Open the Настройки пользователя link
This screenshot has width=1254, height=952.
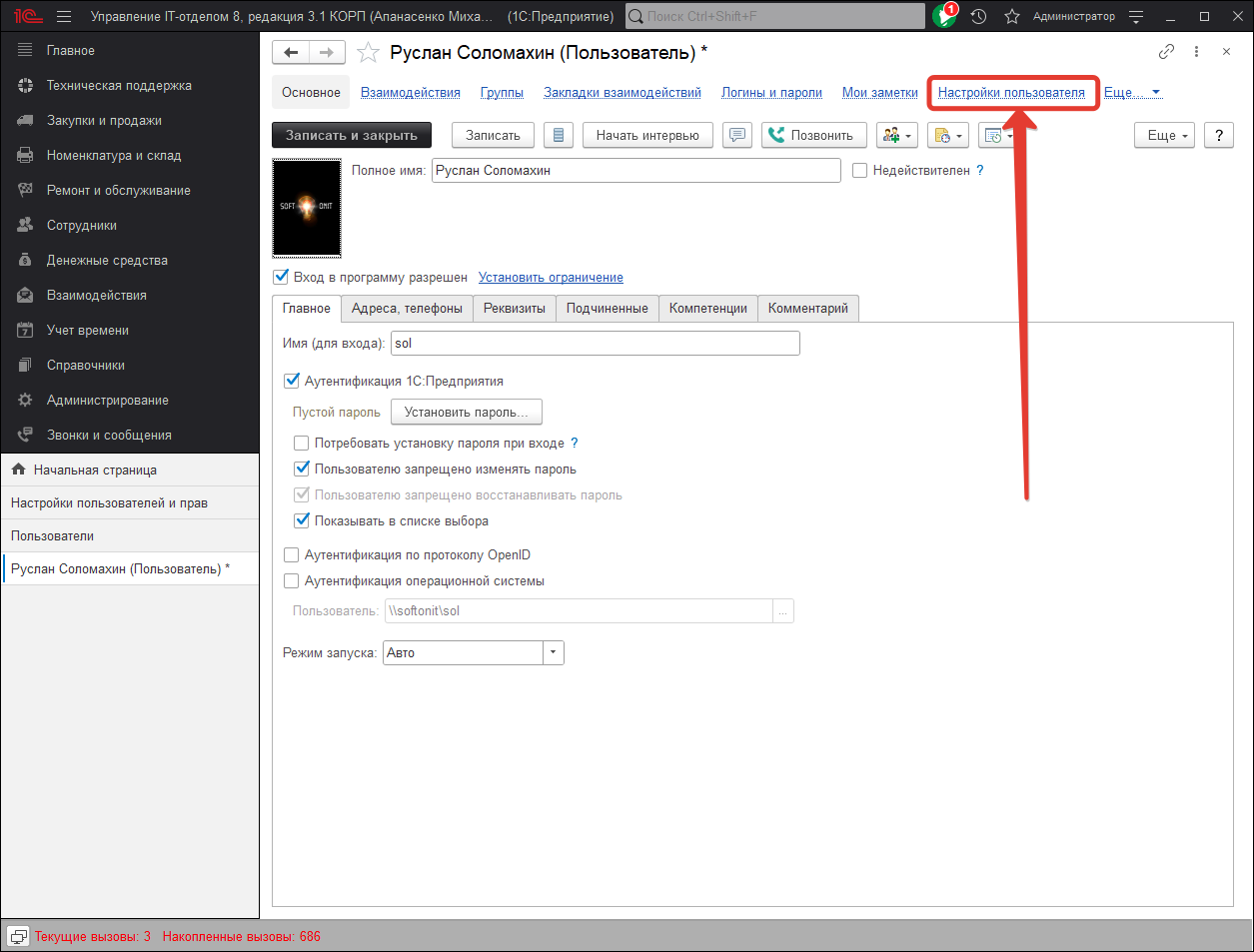tap(1011, 93)
